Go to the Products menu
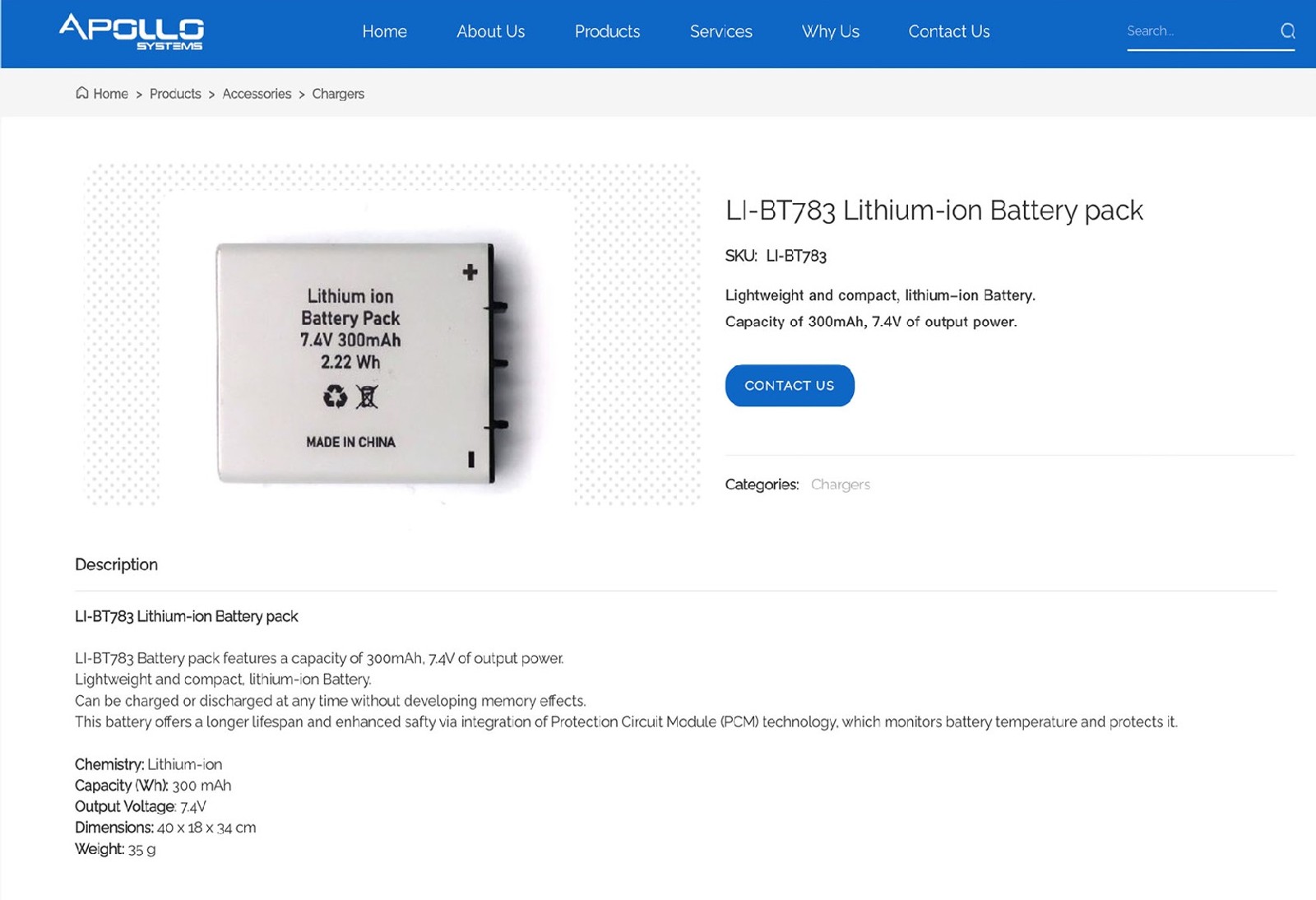Screen dimensions: 1316x900 (607, 31)
